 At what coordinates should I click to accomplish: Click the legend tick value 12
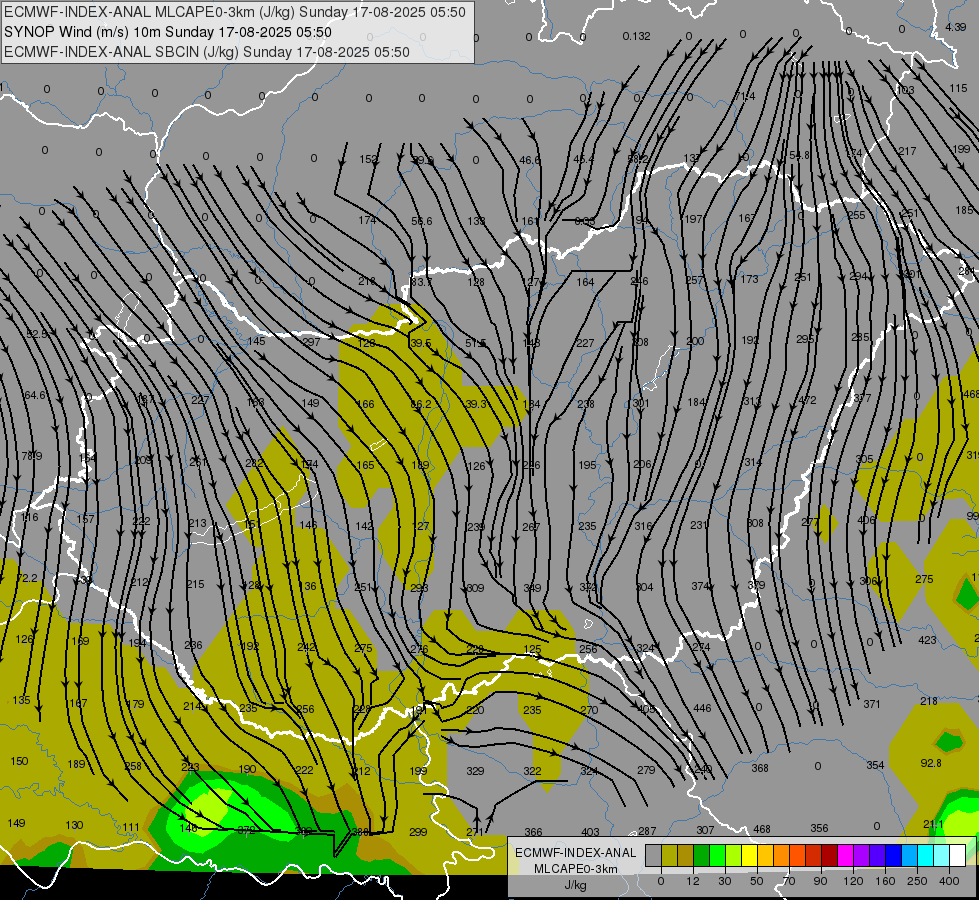(x=692, y=881)
